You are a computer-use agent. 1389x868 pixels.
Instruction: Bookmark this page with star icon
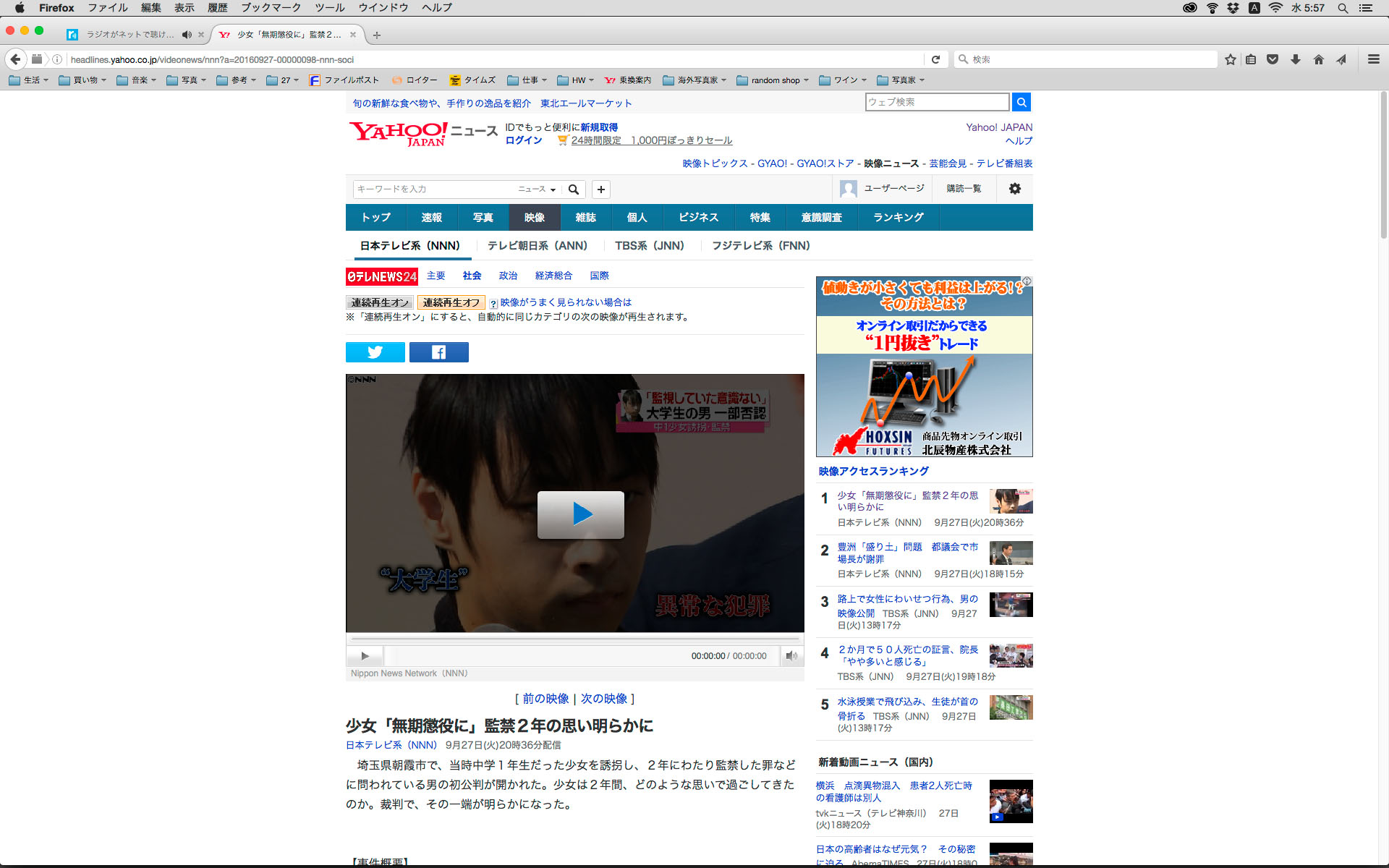1230,59
